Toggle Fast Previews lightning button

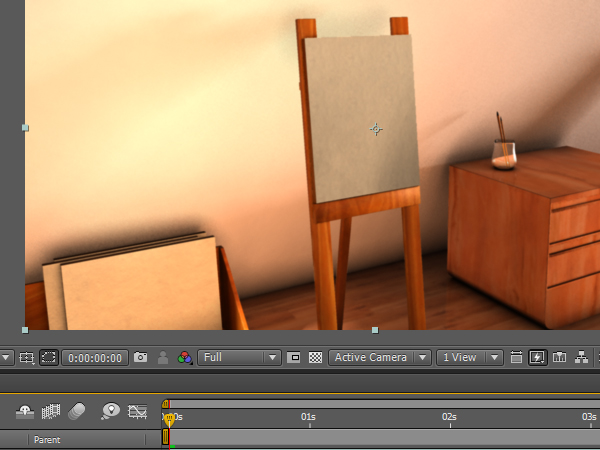point(538,357)
